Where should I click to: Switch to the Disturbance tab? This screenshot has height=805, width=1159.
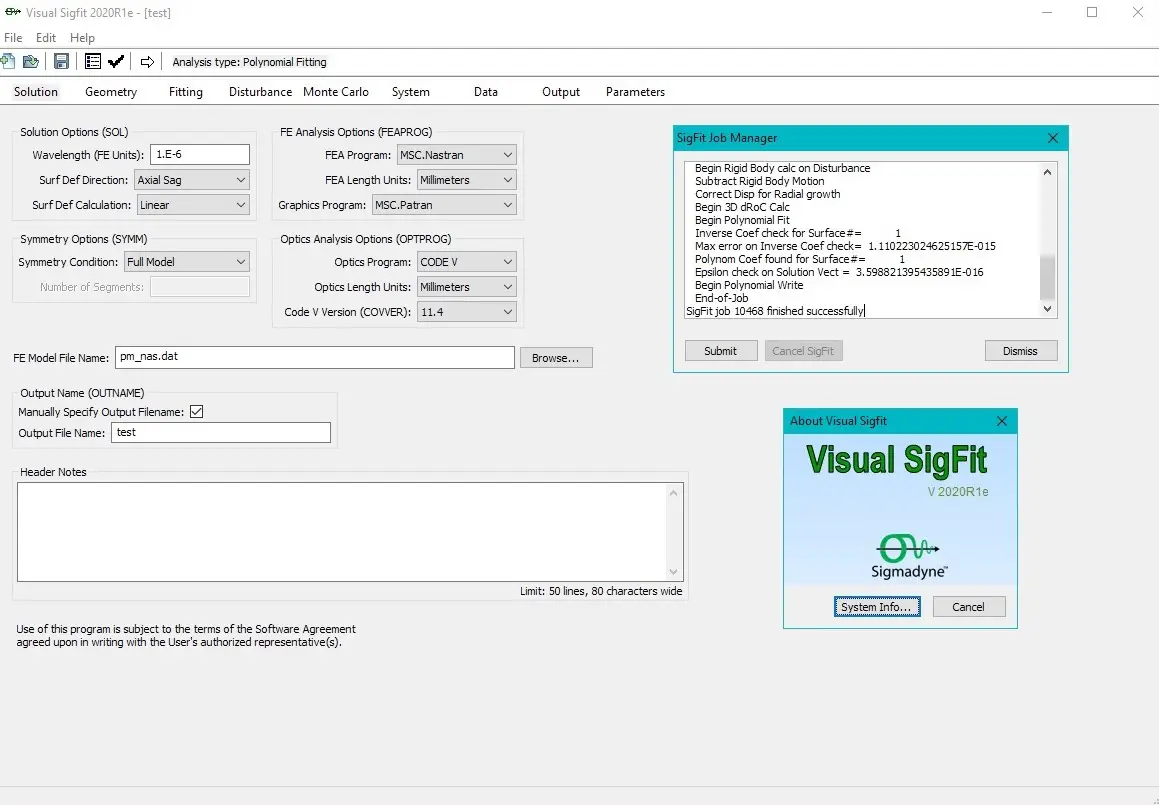tap(260, 92)
